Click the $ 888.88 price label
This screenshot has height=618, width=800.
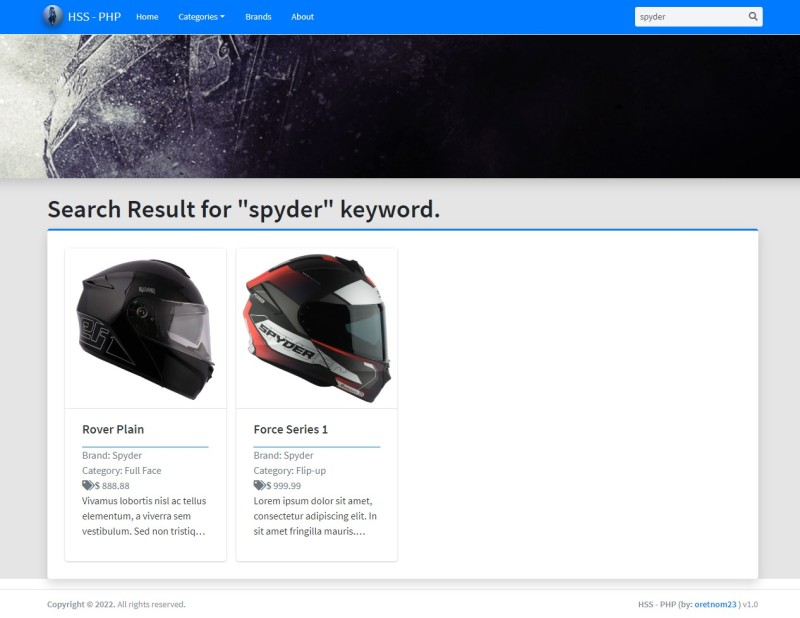point(112,486)
